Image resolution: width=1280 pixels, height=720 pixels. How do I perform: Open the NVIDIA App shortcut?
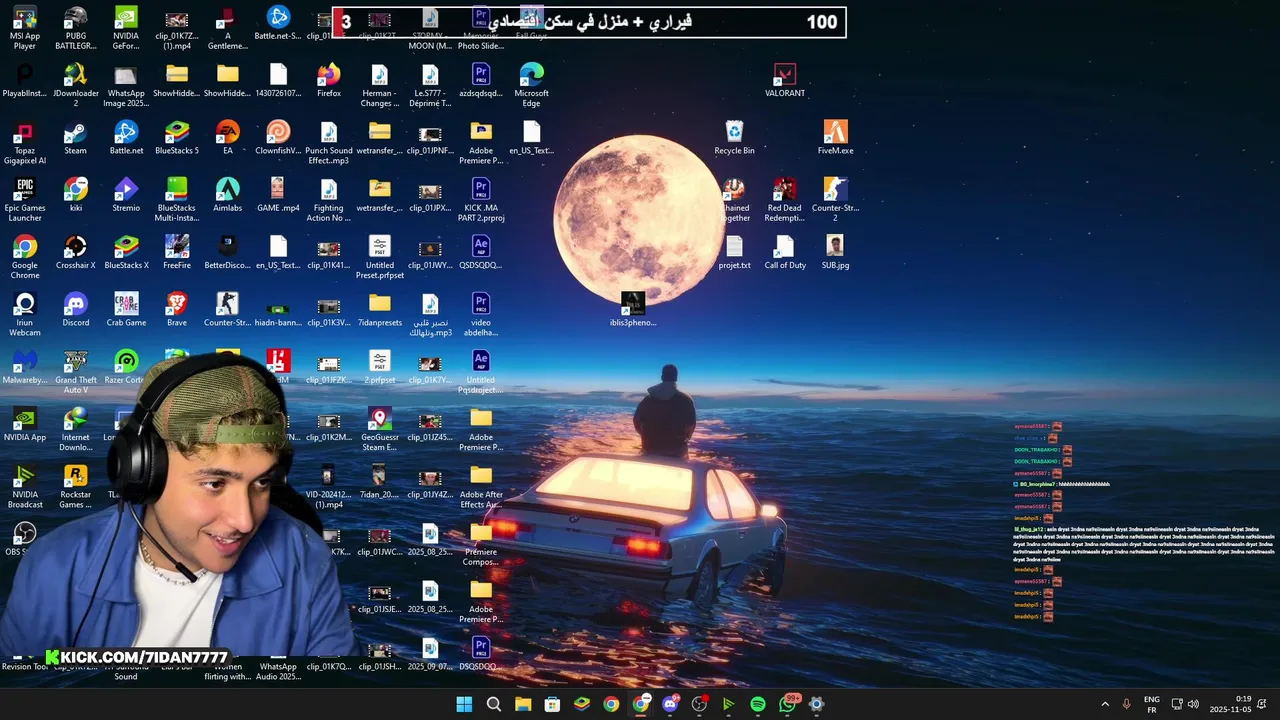point(25,424)
